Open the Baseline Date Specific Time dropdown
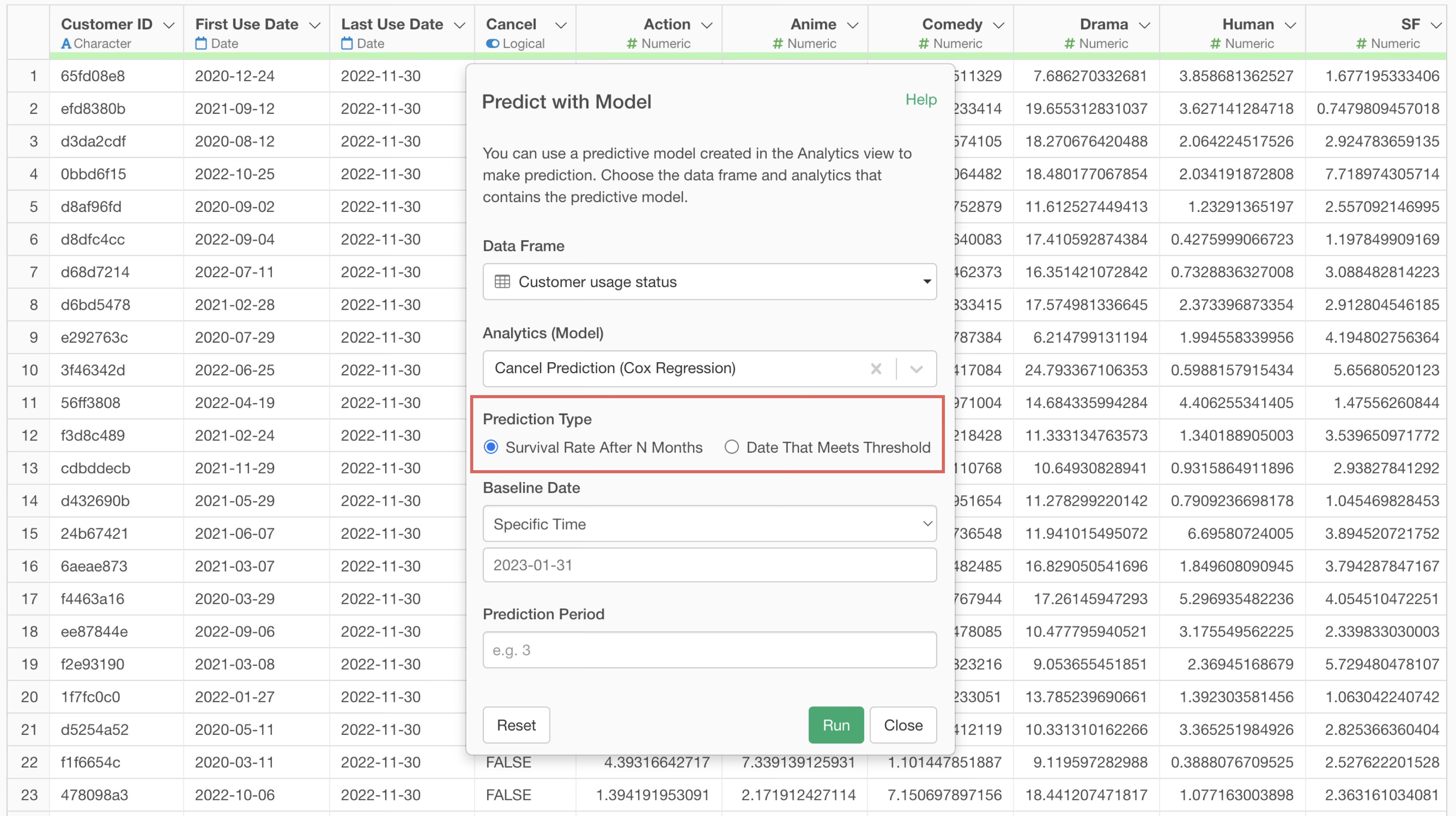Viewport: 1456px width, 816px height. [x=709, y=524]
